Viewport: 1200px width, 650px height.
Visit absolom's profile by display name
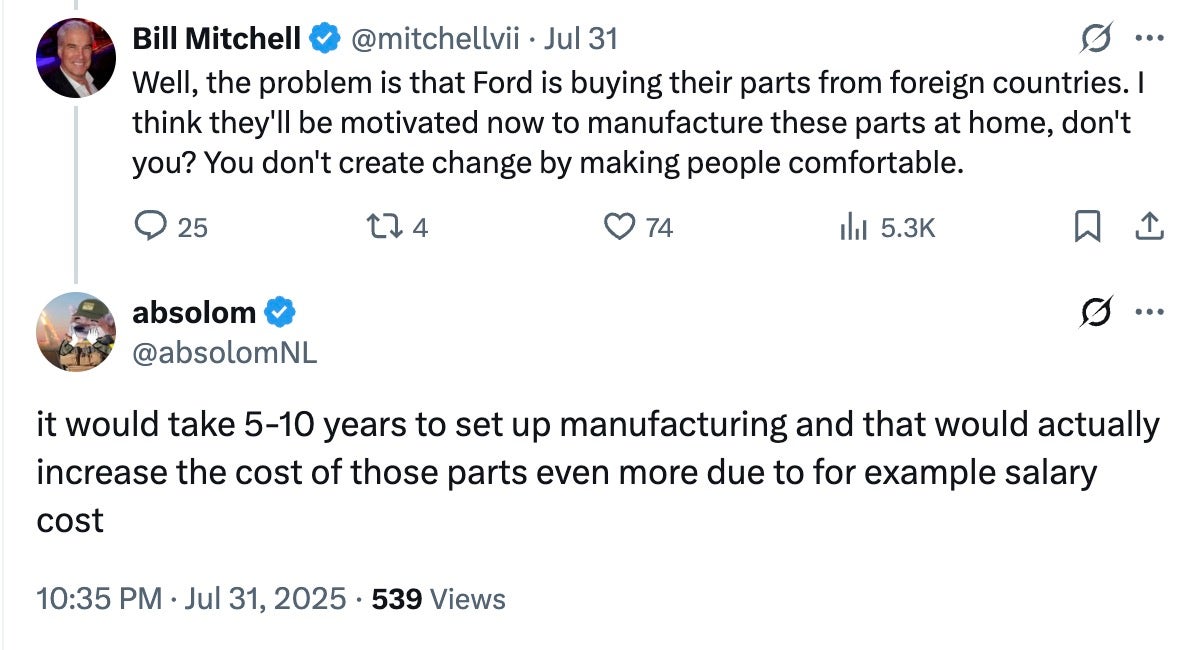[194, 313]
